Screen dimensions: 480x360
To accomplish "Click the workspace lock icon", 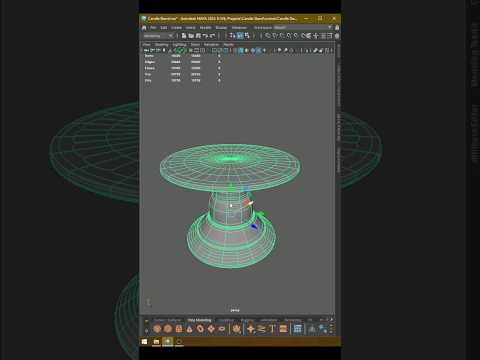I will (x=337, y=27).
